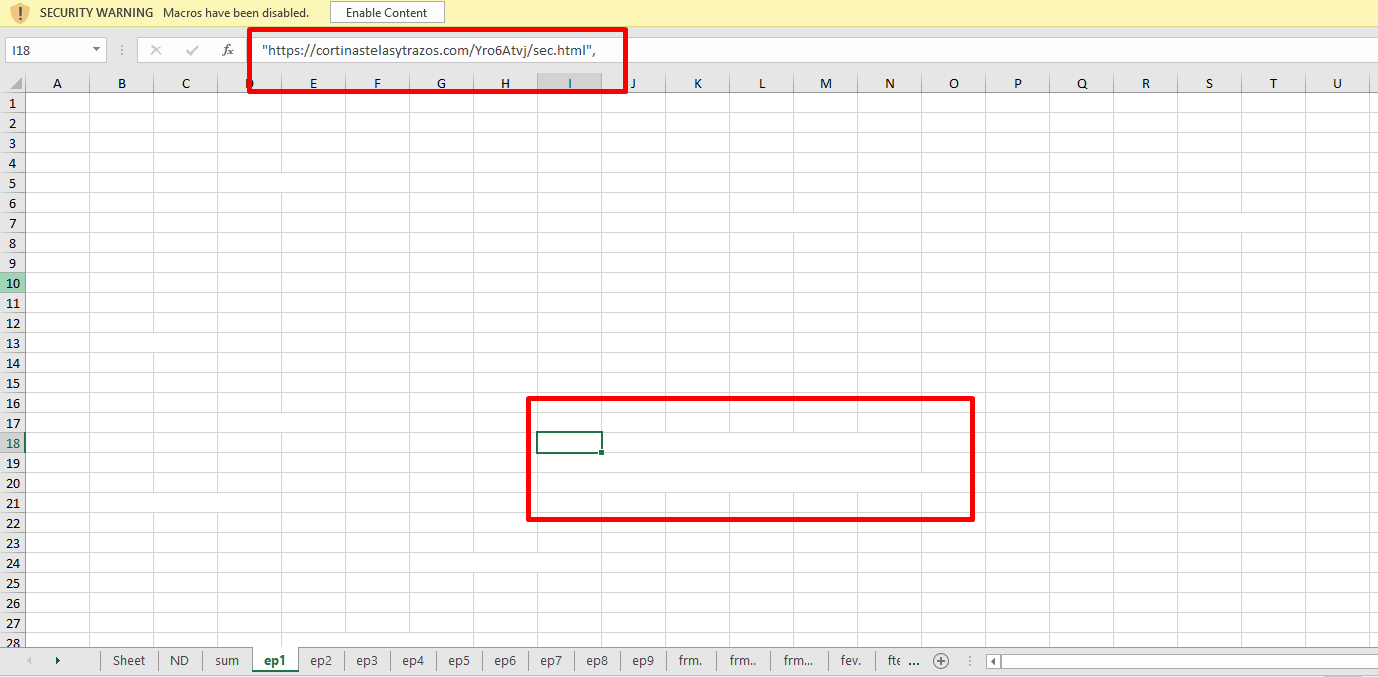Click the 'Macros have been disabled.' message
The image size is (1378, 677).
236,13
